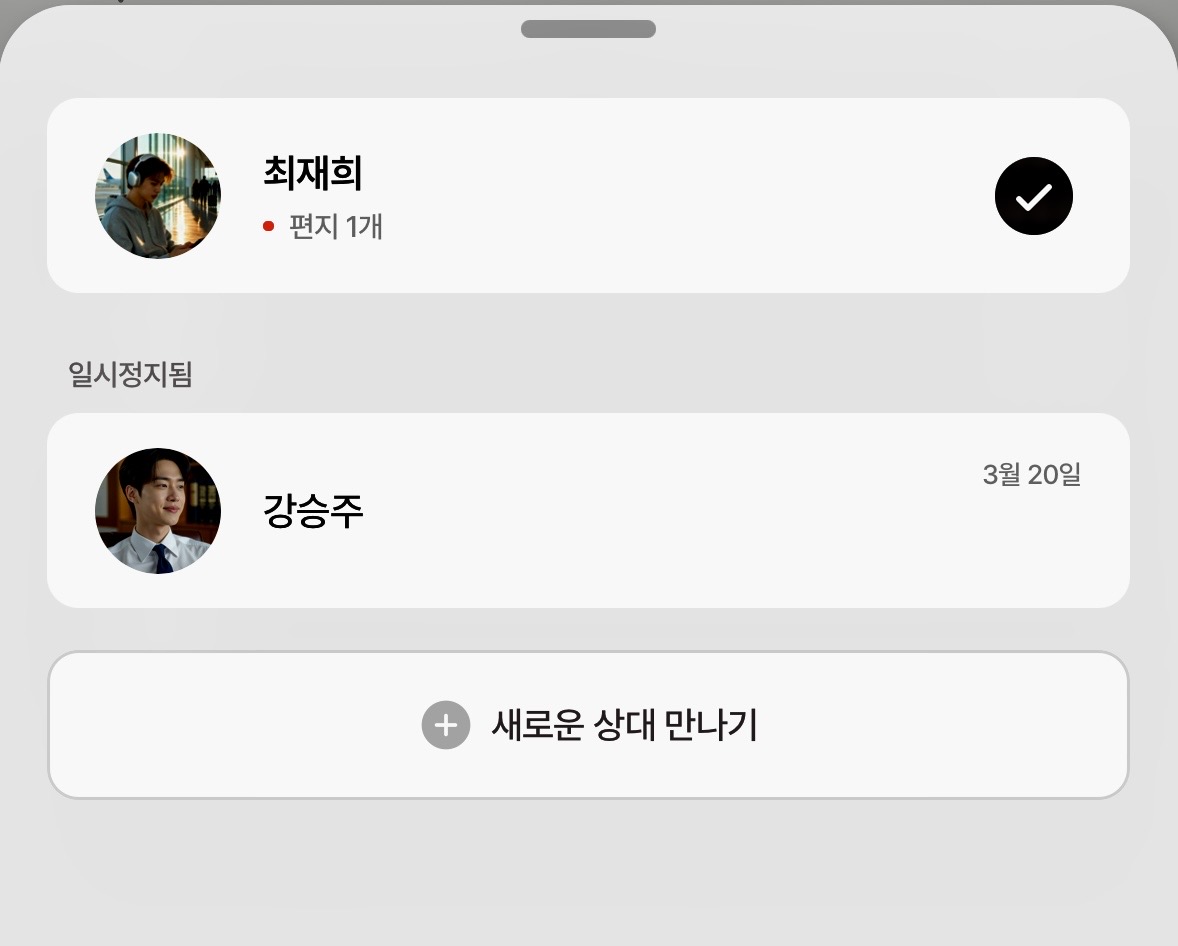The image size is (1178, 946).
Task: Select the 최재희 card between name and checkmark
Action: pos(680,196)
